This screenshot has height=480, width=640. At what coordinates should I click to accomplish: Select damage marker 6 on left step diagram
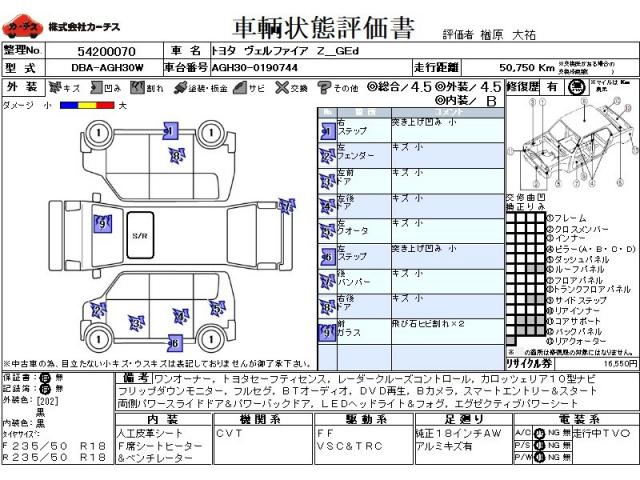[x=175, y=343]
